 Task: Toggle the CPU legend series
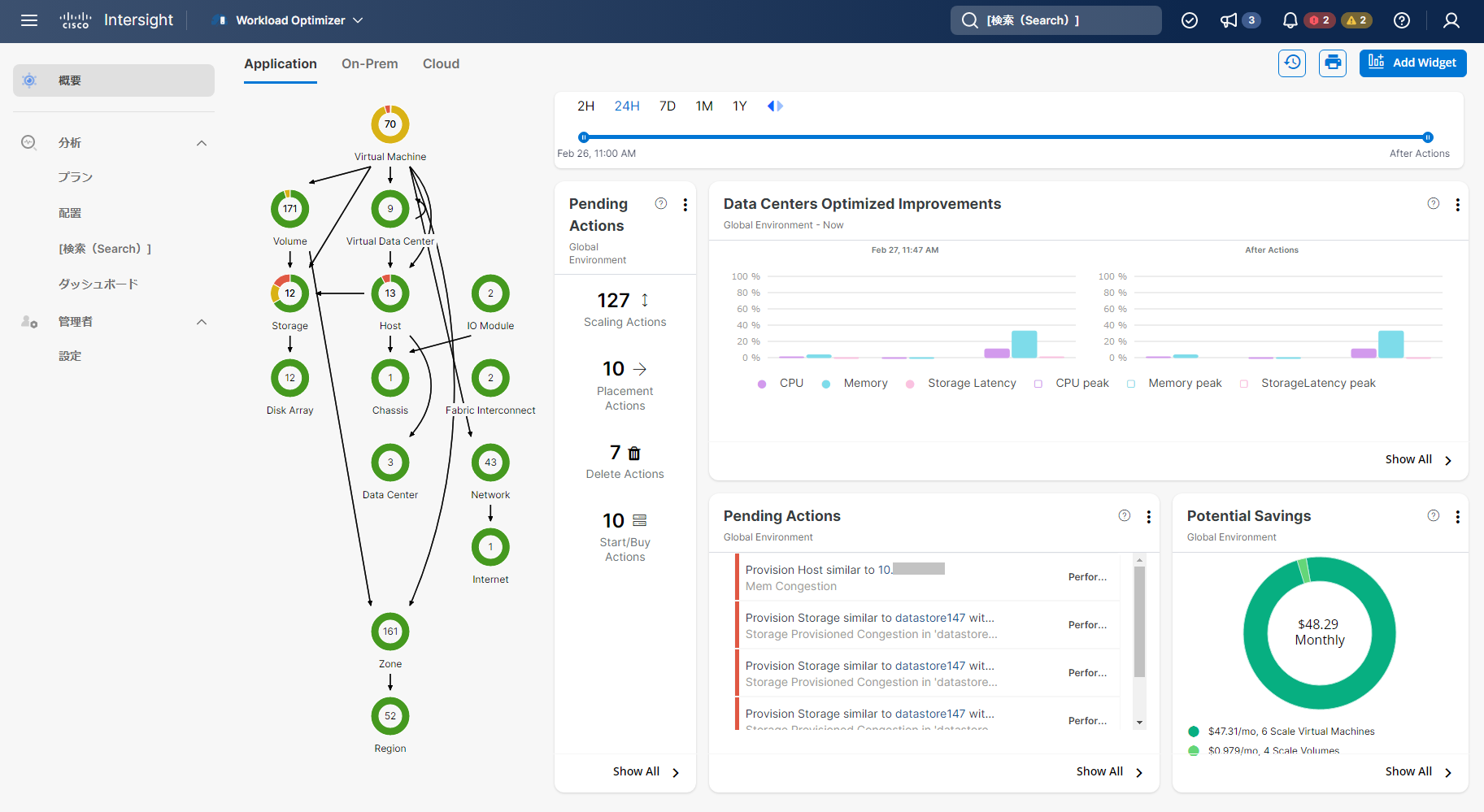pos(781,384)
